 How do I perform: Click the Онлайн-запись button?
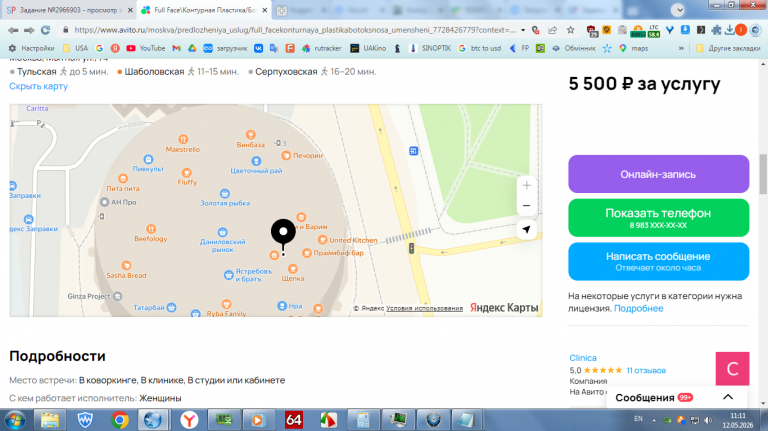coord(658,174)
